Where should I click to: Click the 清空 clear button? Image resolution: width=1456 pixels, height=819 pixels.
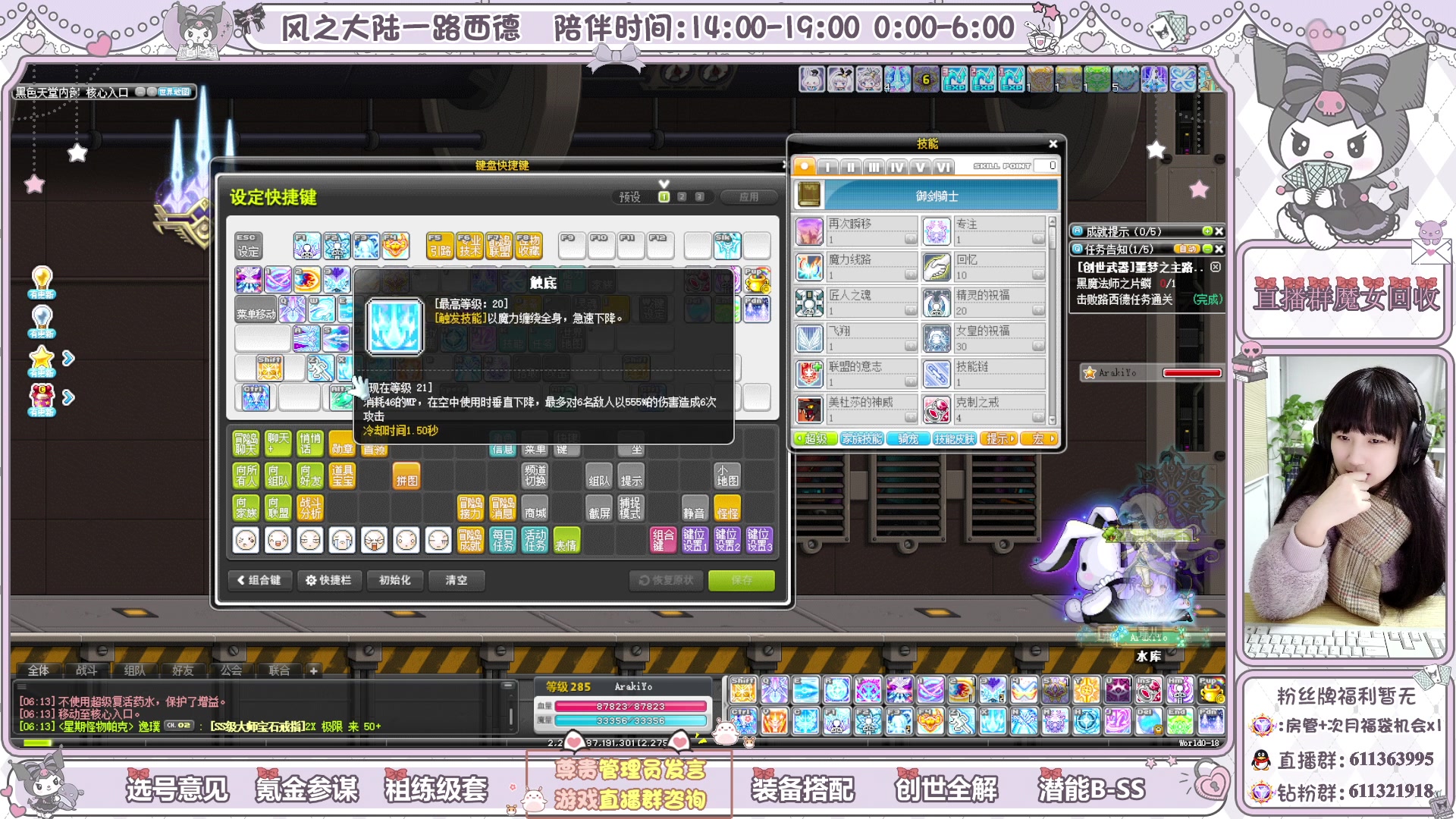pos(457,580)
